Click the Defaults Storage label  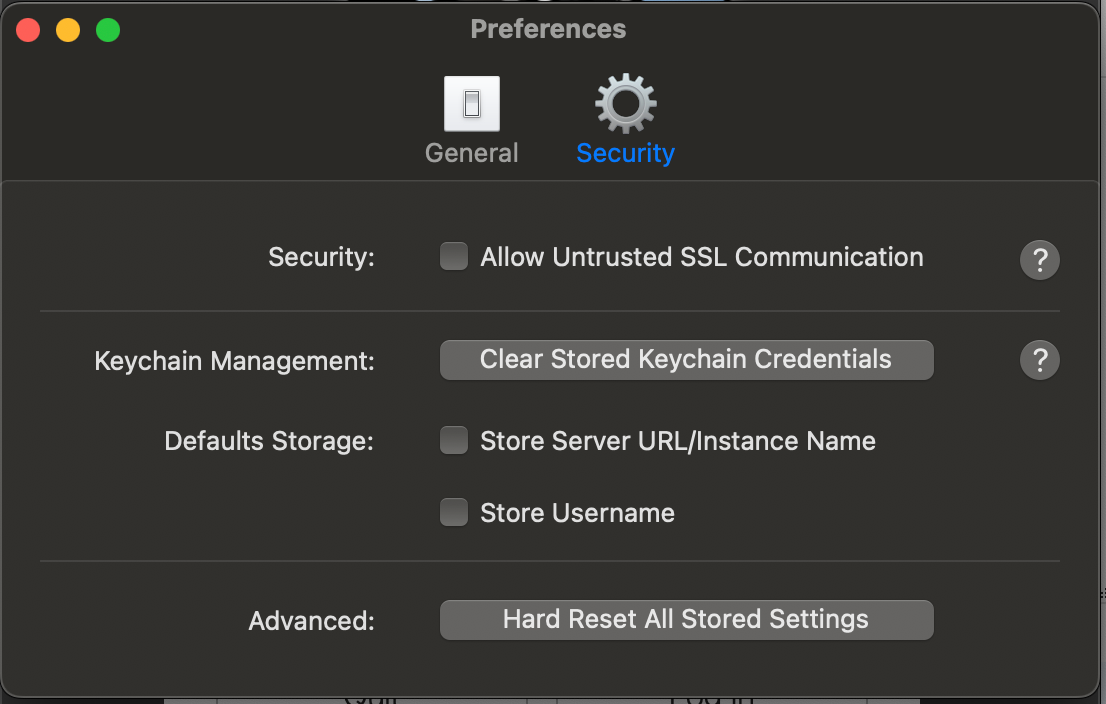click(x=269, y=441)
